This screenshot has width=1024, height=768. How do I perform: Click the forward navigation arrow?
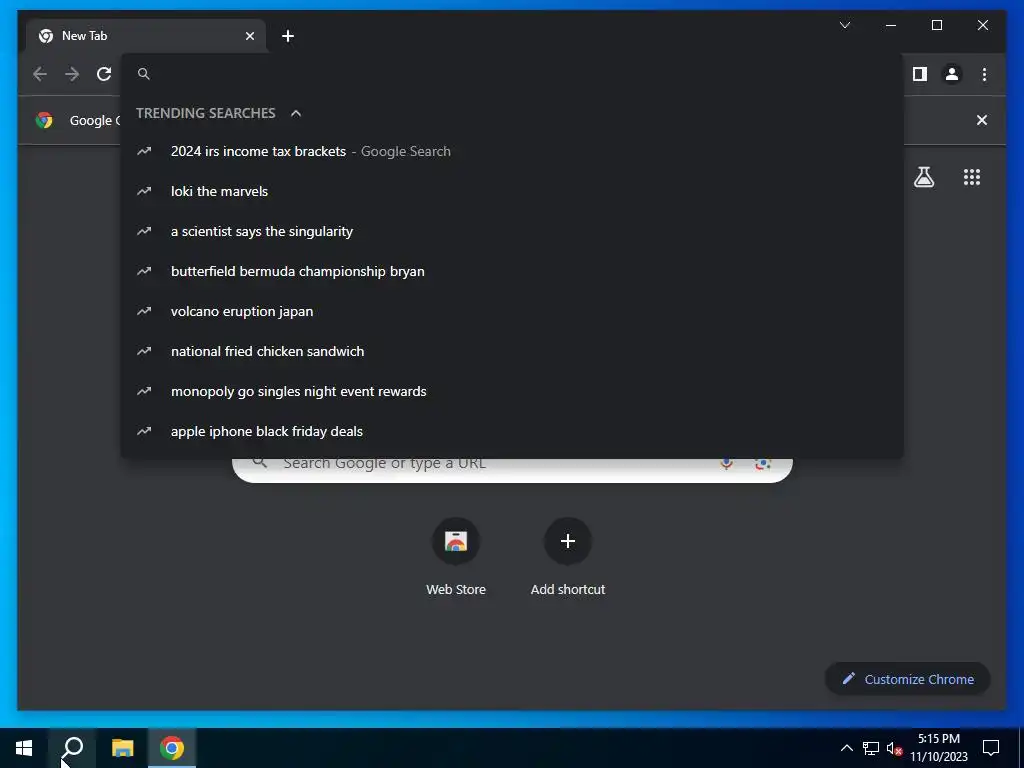coord(72,74)
